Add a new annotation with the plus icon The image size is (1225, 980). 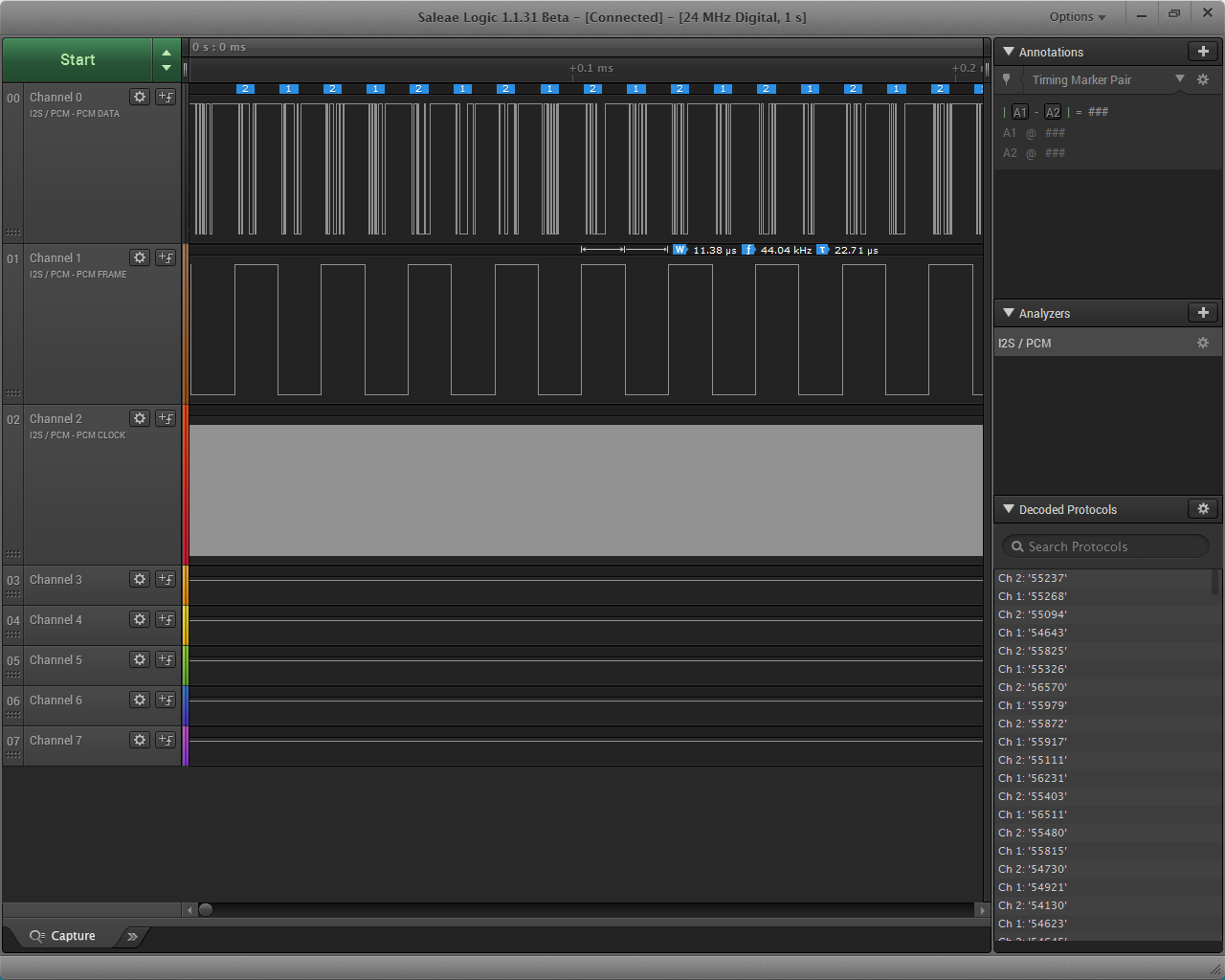pyautogui.click(x=1204, y=51)
